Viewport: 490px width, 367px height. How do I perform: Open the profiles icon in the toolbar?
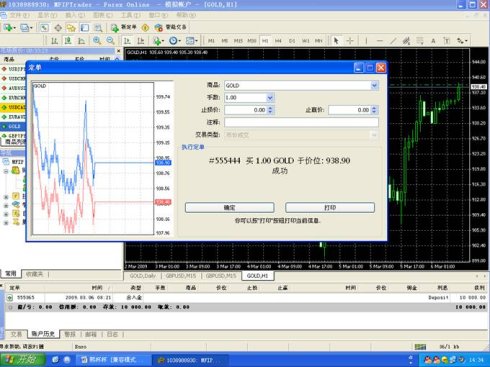point(26,28)
